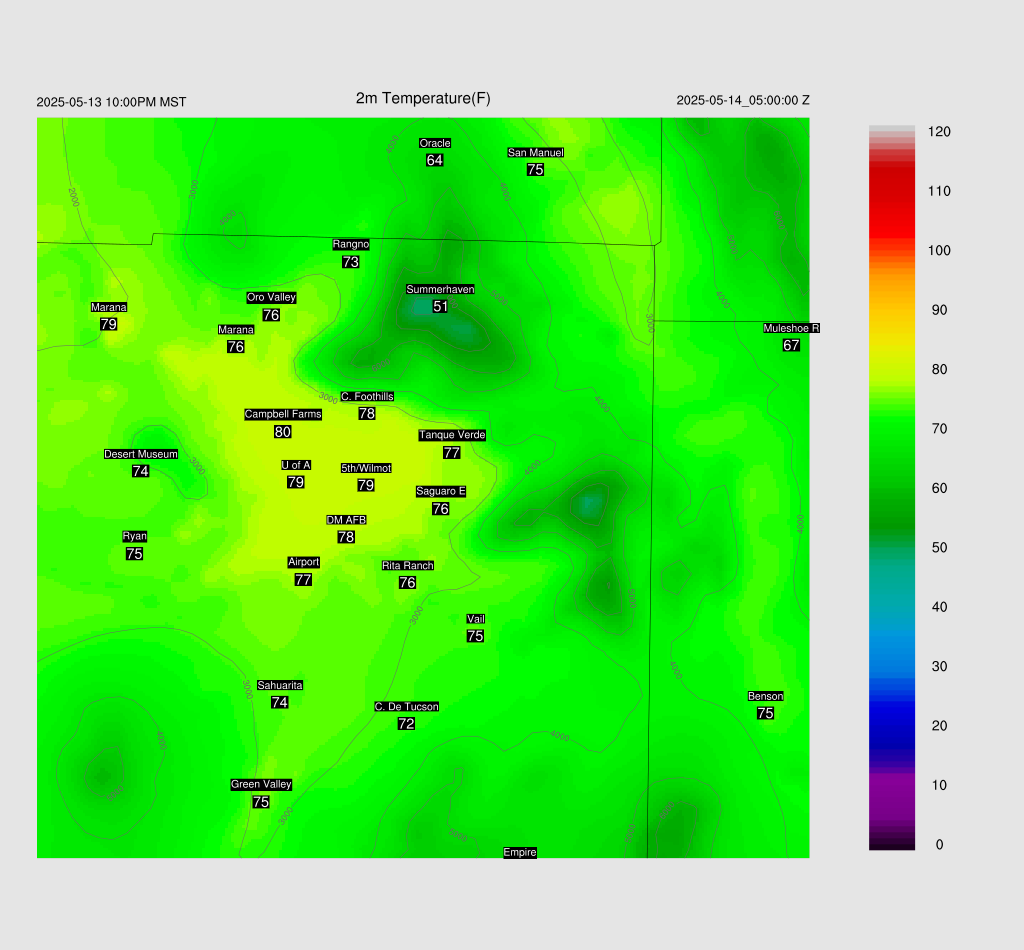Screen dimensions: 1024x950
Task: Click the 100 tick on the color scale
Action: [939, 251]
